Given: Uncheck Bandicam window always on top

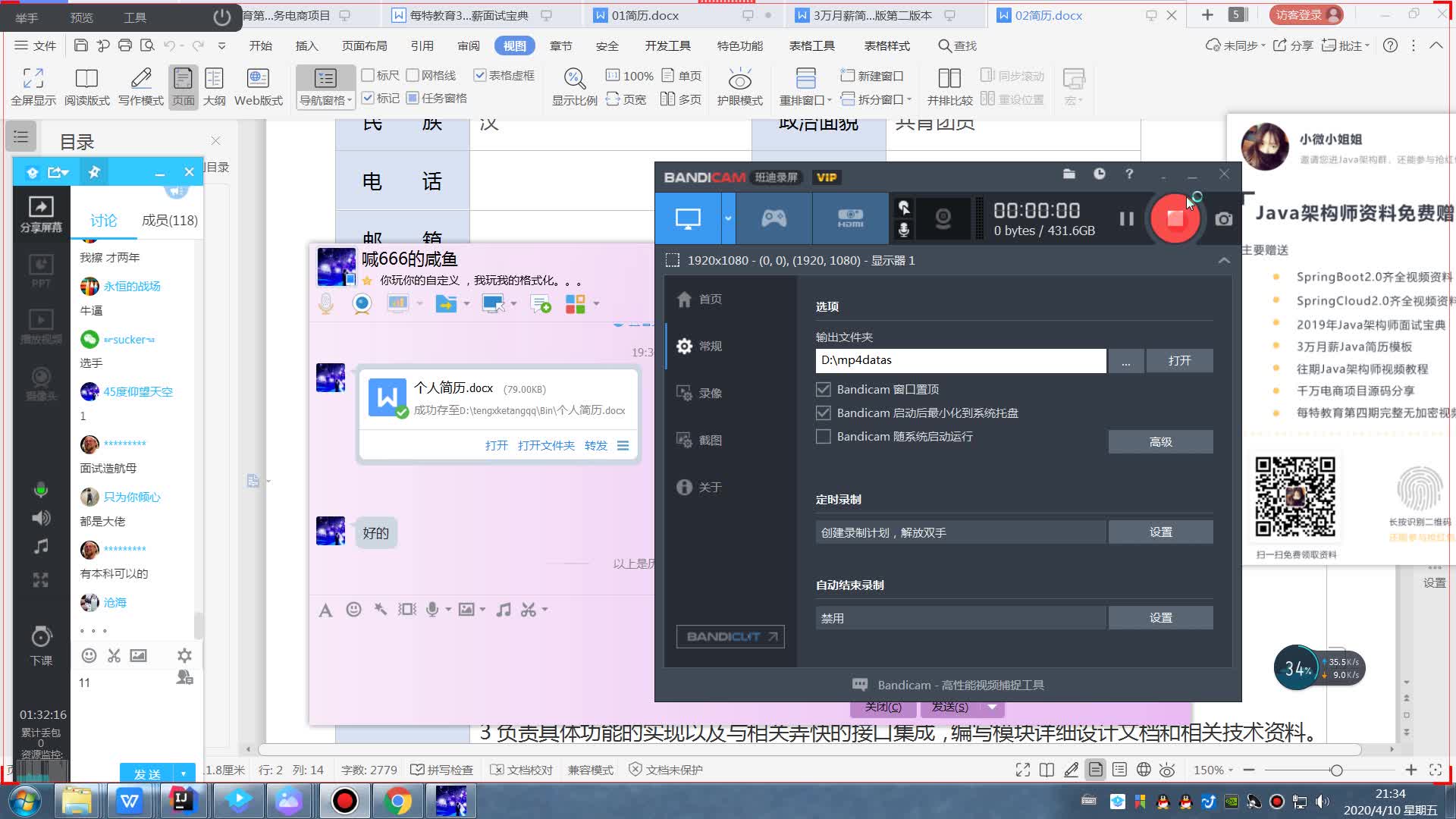Looking at the screenshot, I should point(823,390).
